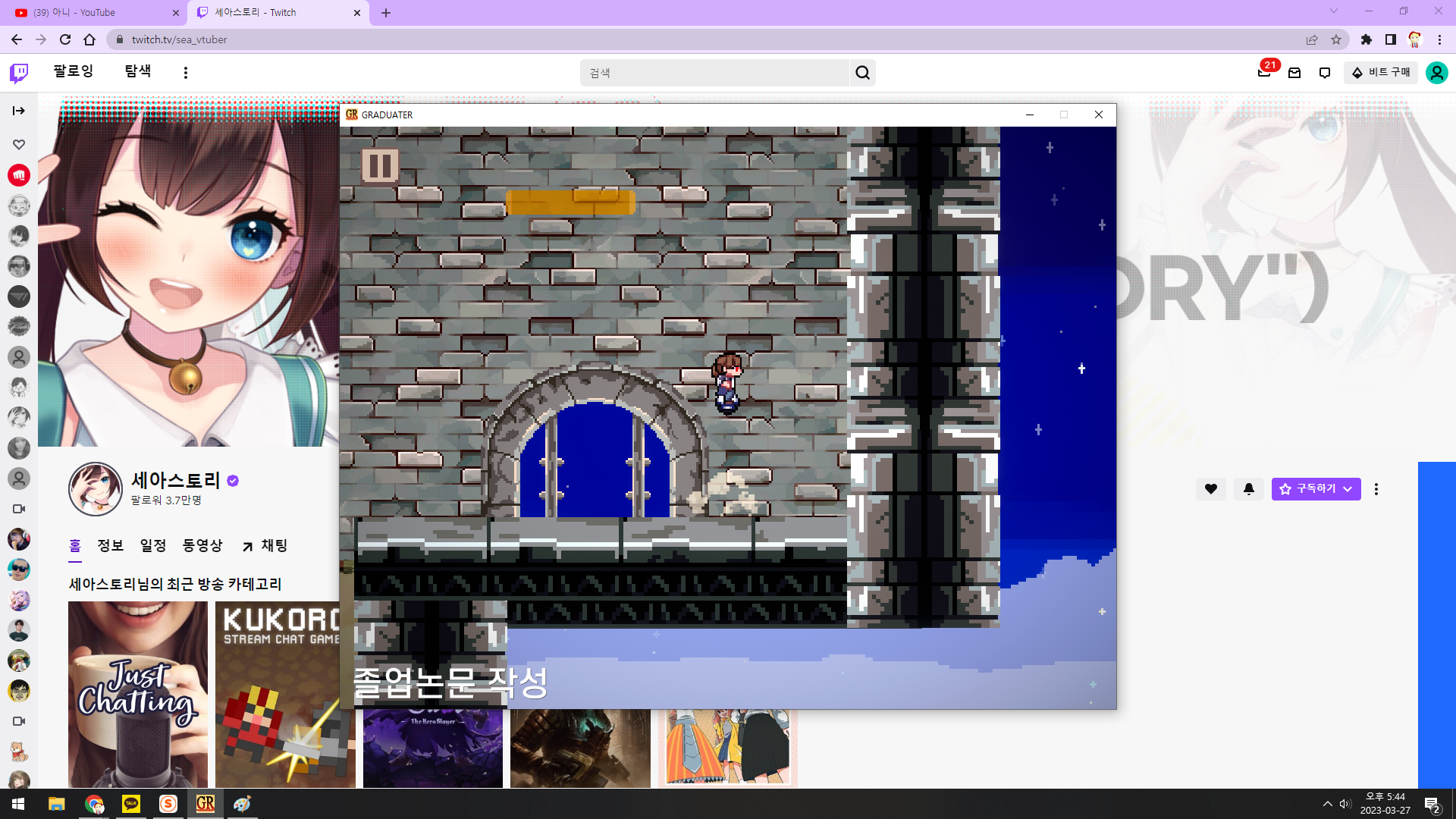Open the paint app in taskbar

pyautogui.click(x=243, y=804)
